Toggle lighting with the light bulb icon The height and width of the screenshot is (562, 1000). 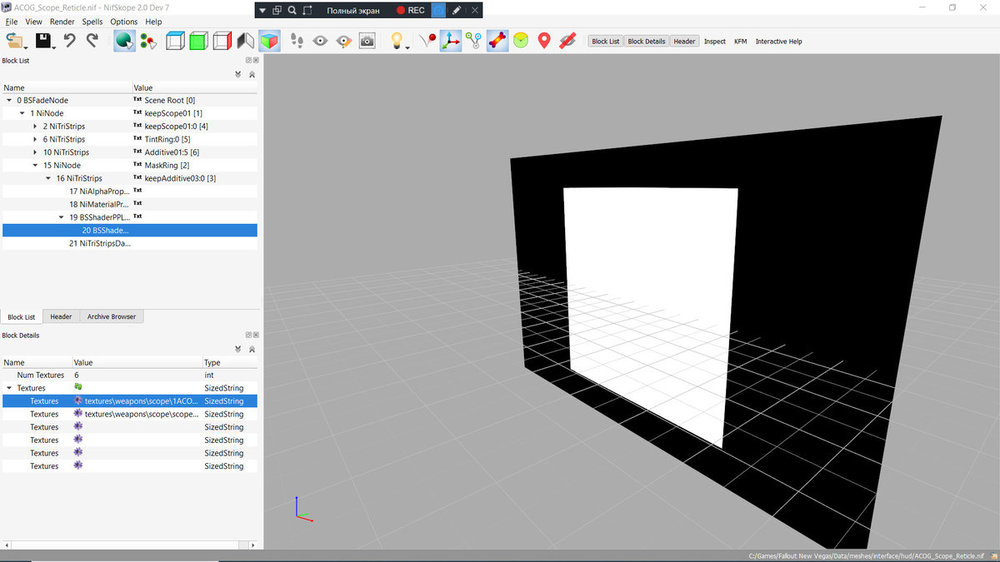click(397, 40)
